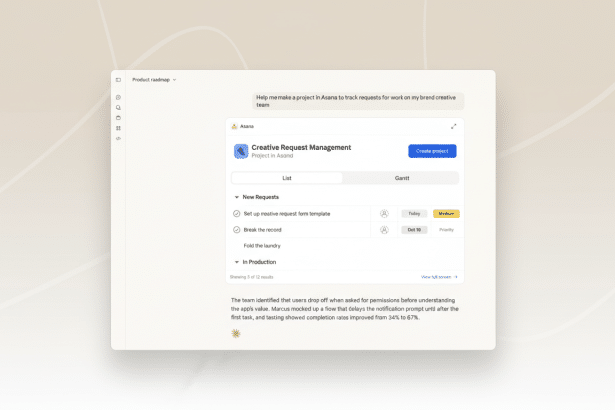Click the Today due date chip

point(414,213)
